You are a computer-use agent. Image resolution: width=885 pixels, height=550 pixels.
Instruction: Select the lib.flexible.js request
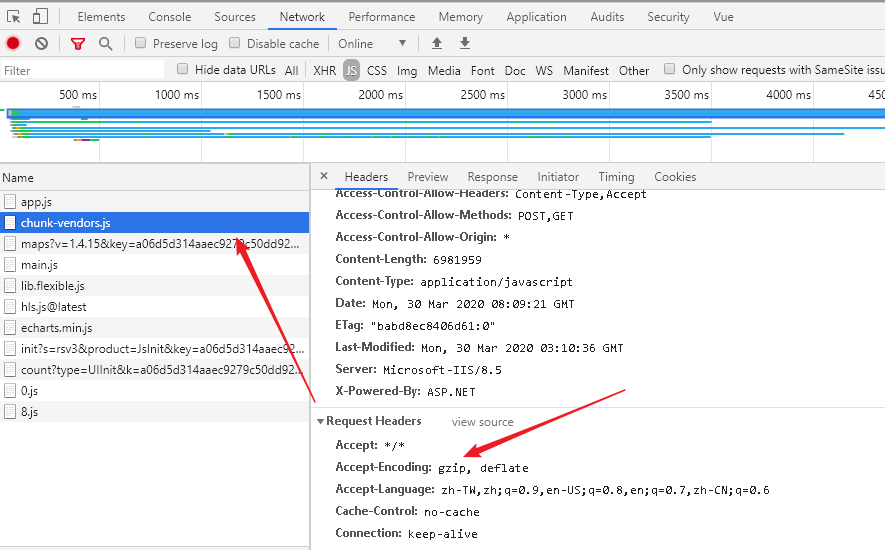155,286
